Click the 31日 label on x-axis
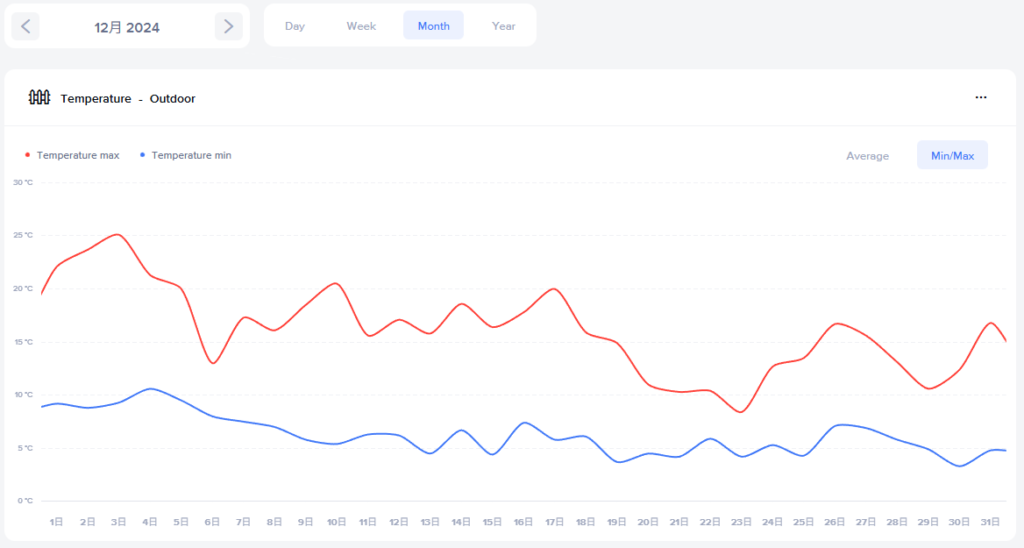 991,522
